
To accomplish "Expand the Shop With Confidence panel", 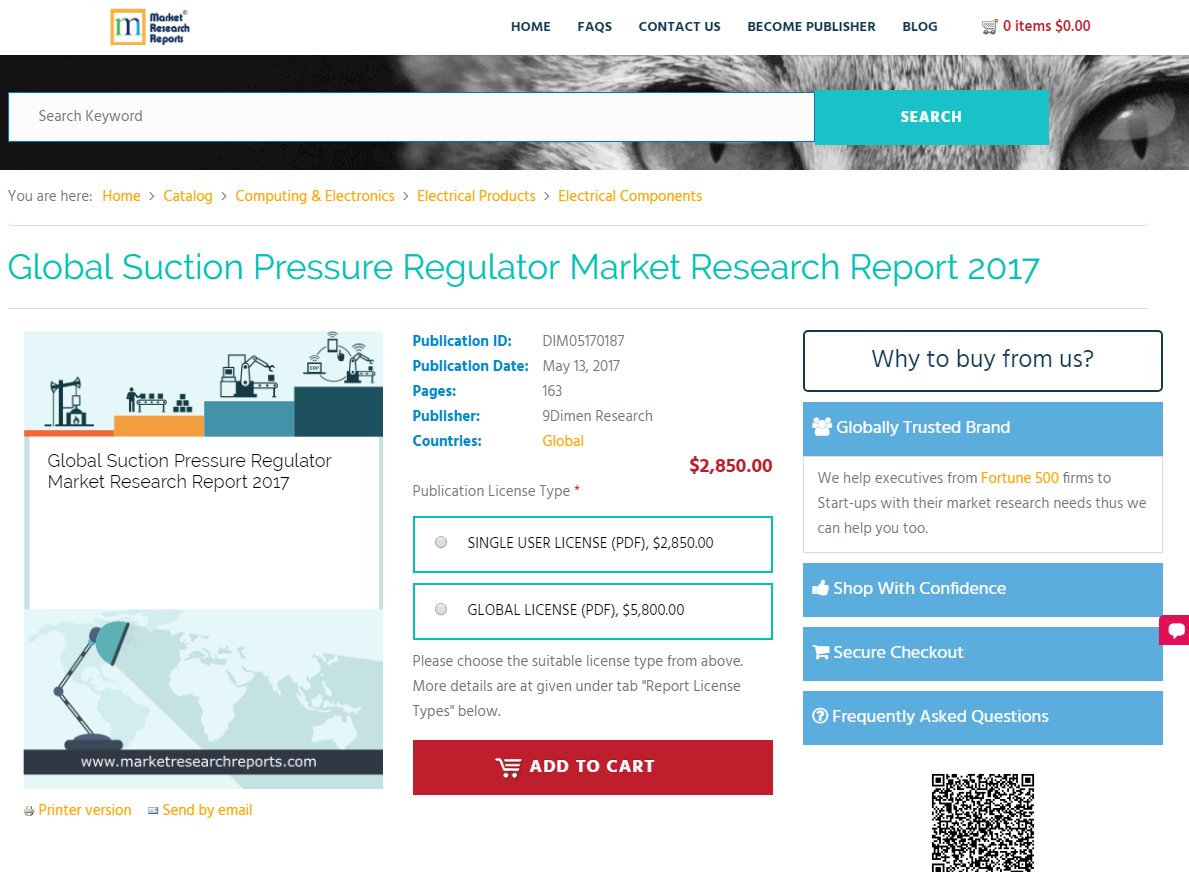I will coord(983,589).
